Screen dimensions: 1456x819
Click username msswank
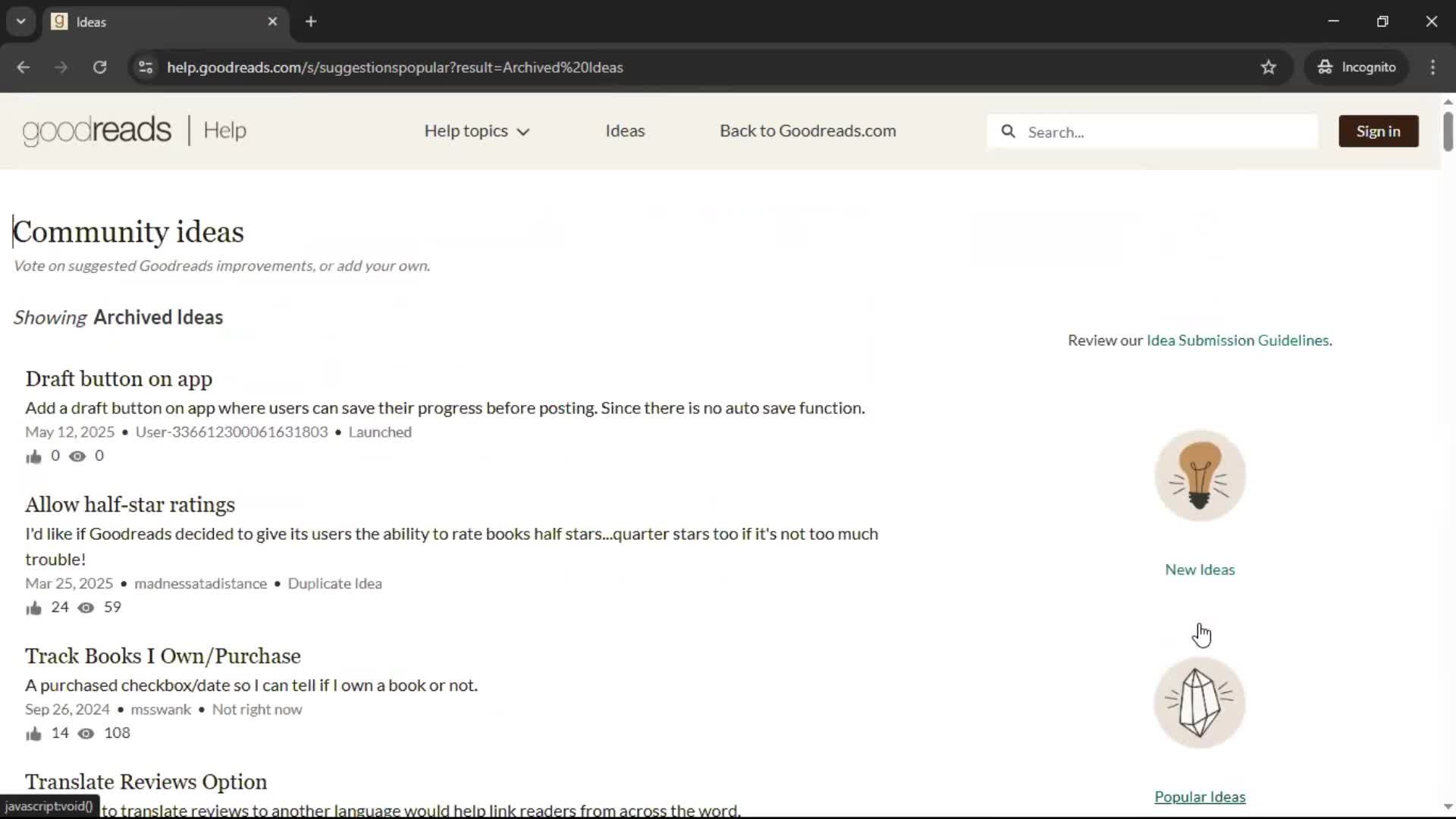click(x=161, y=710)
